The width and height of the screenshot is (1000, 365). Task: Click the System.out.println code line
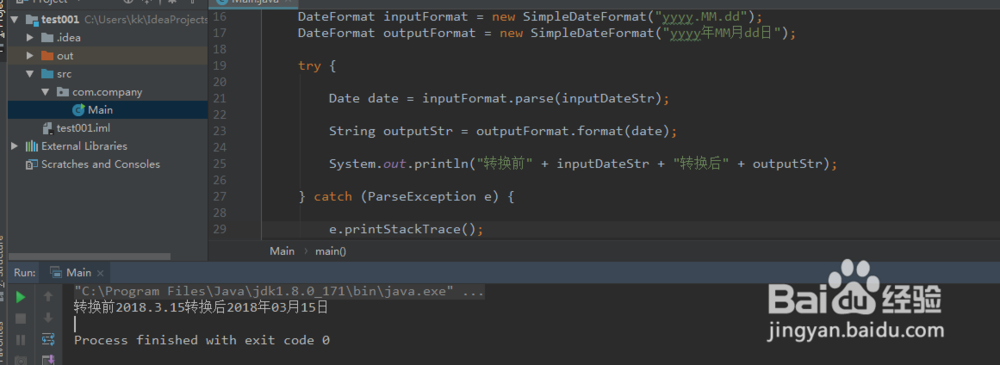tap(582, 164)
